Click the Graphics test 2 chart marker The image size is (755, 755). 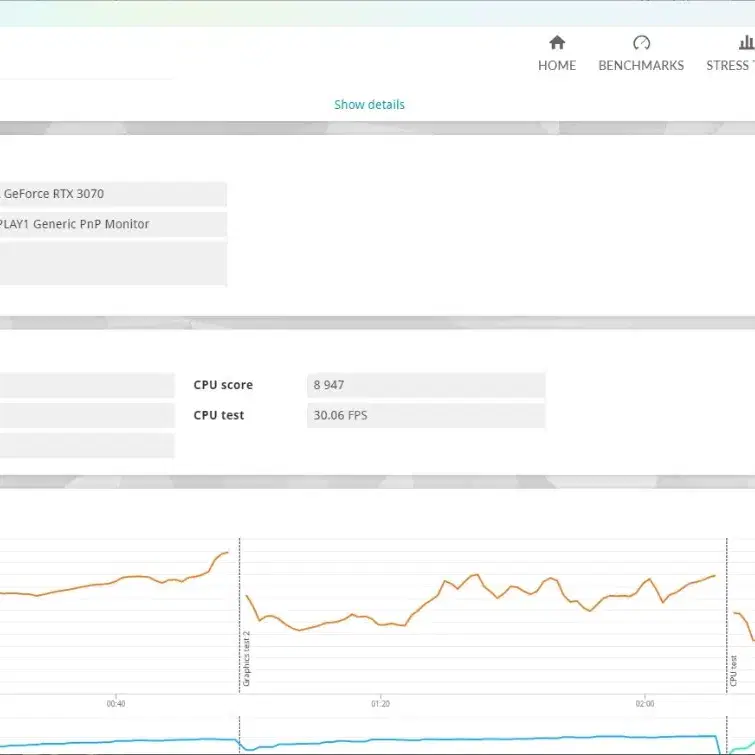point(246,658)
